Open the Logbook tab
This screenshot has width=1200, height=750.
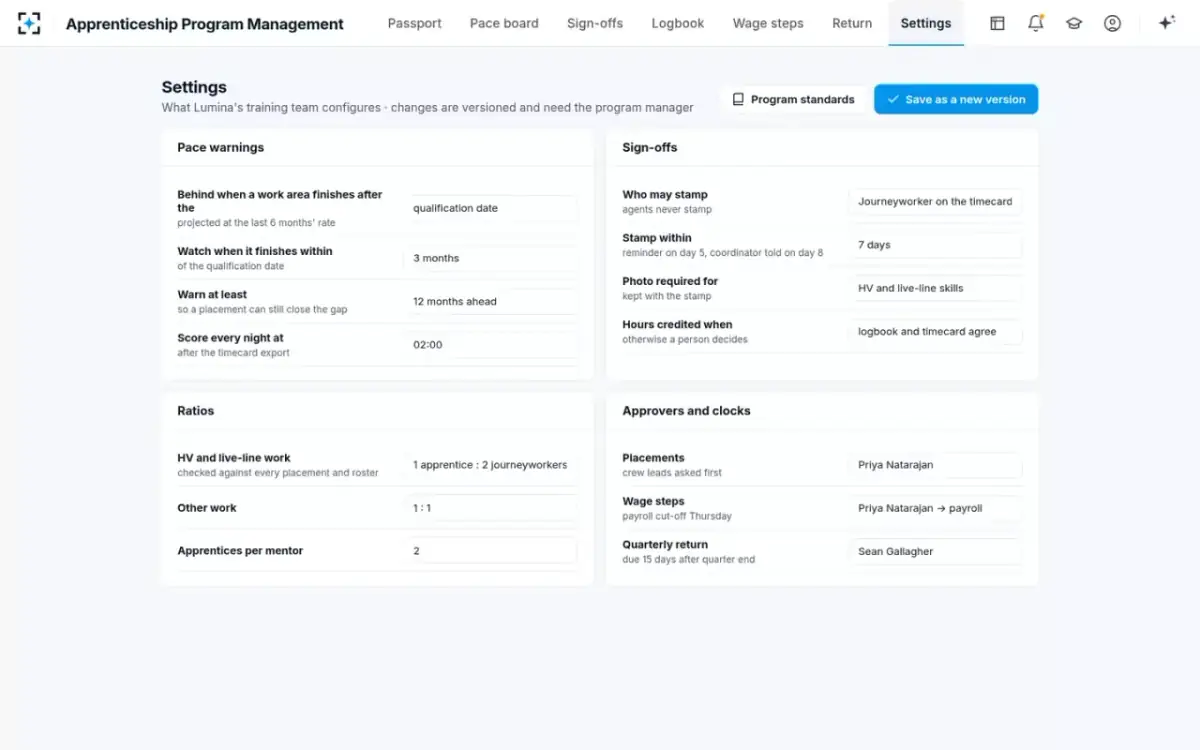click(x=678, y=23)
